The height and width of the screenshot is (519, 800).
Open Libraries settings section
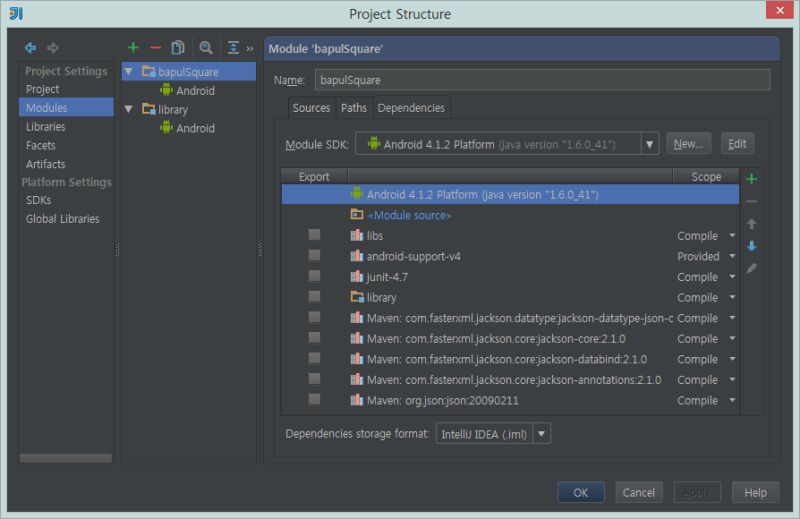(46, 126)
